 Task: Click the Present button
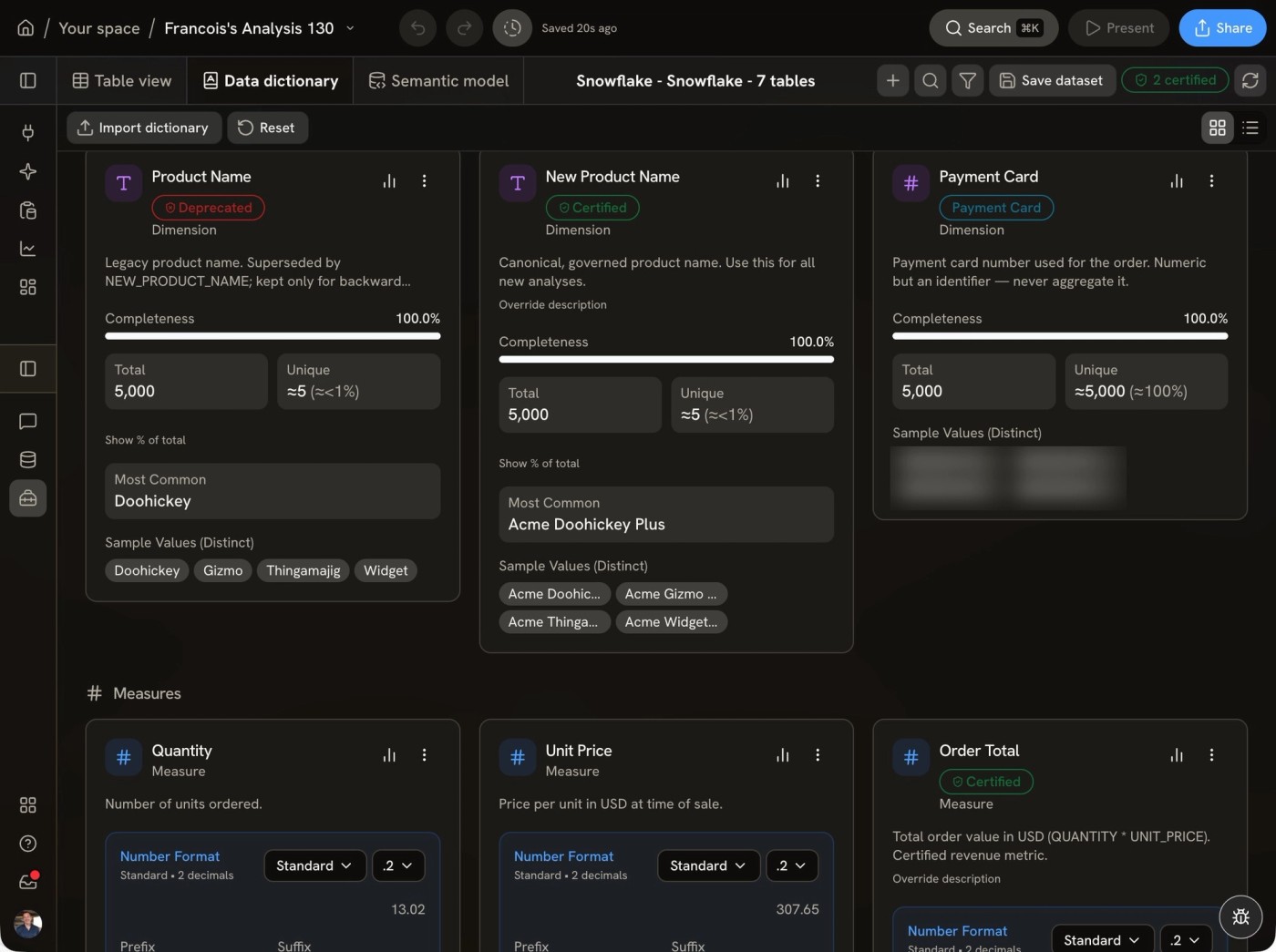pos(1119,28)
